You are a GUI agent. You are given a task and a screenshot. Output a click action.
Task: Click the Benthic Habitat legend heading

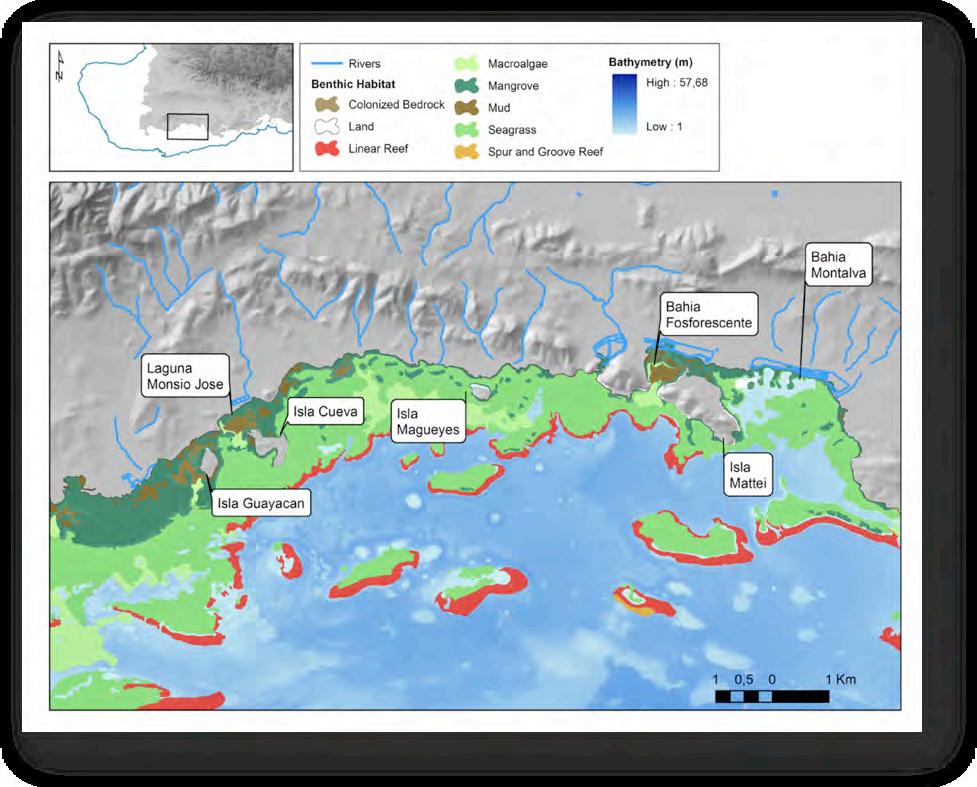click(x=353, y=84)
